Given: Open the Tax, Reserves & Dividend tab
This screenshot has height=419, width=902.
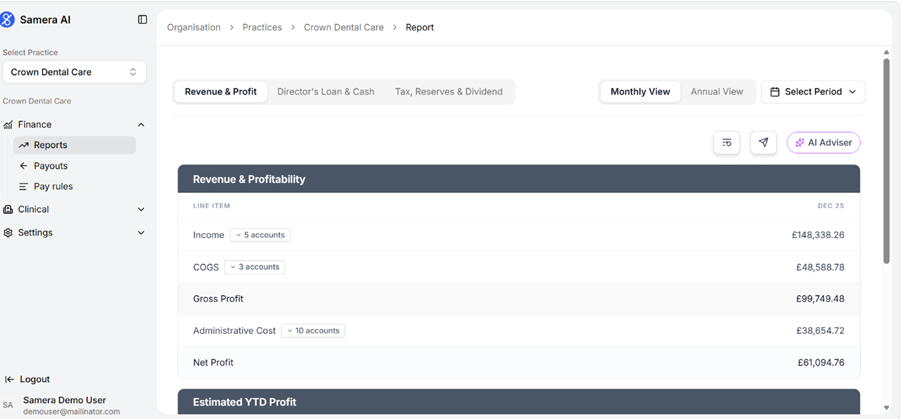Looking at the screenshot, I should 448,92.
